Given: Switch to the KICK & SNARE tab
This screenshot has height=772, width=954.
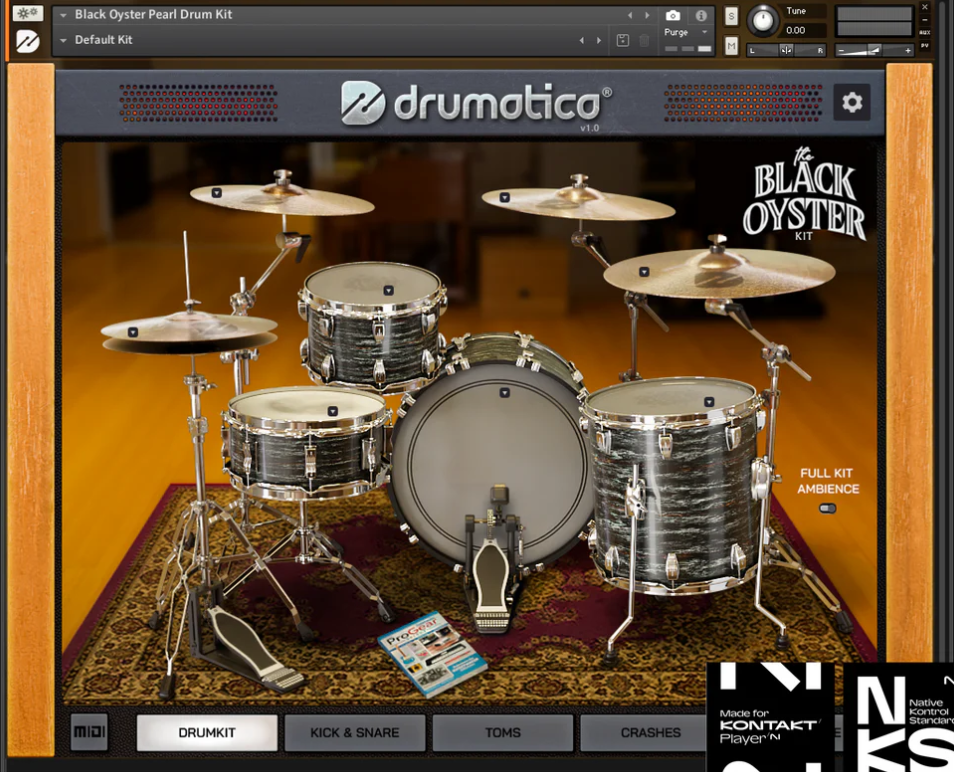Looking at the screenshot, I should pos(355,732).
